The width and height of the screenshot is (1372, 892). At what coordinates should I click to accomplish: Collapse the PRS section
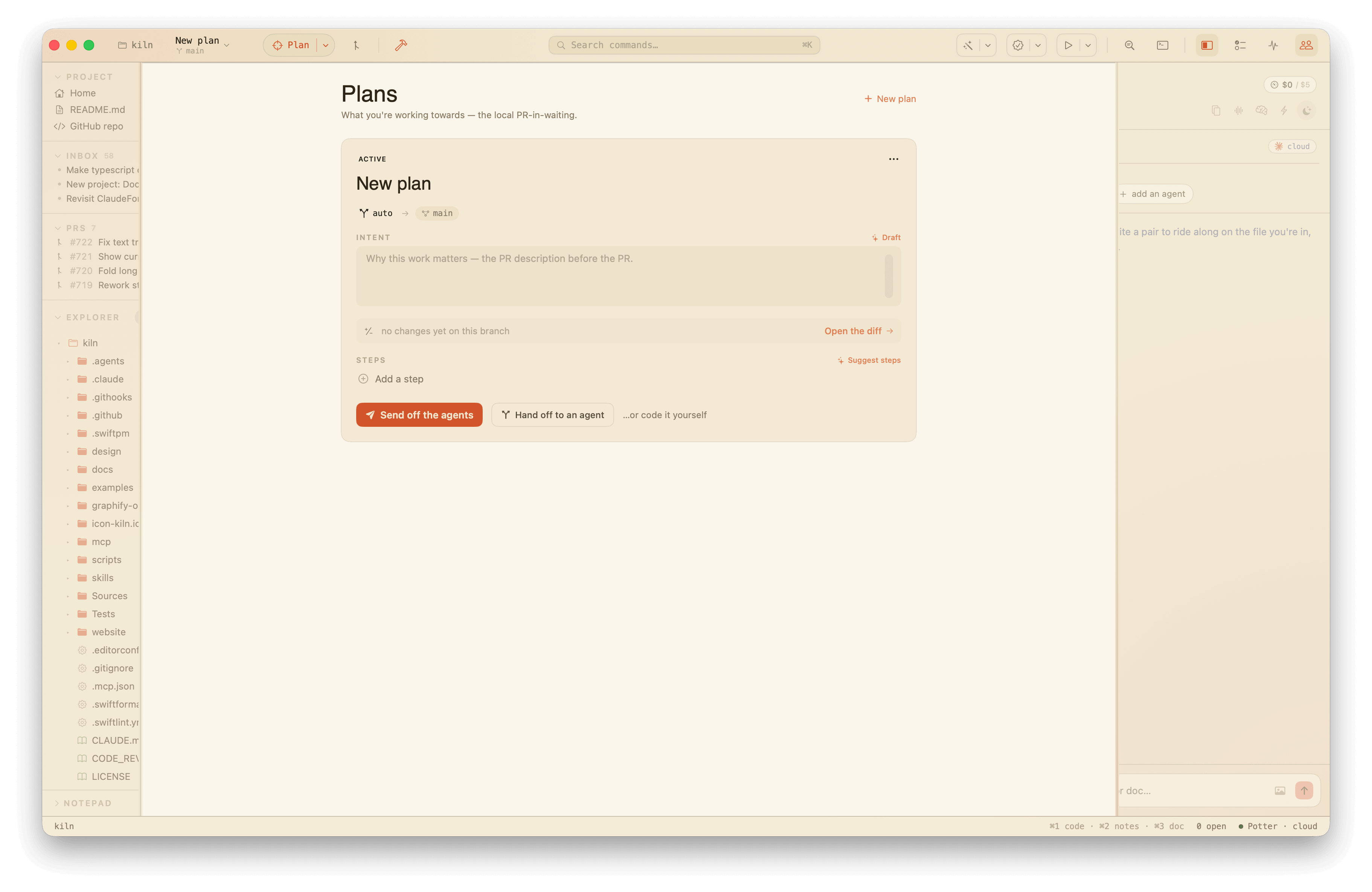58,228
